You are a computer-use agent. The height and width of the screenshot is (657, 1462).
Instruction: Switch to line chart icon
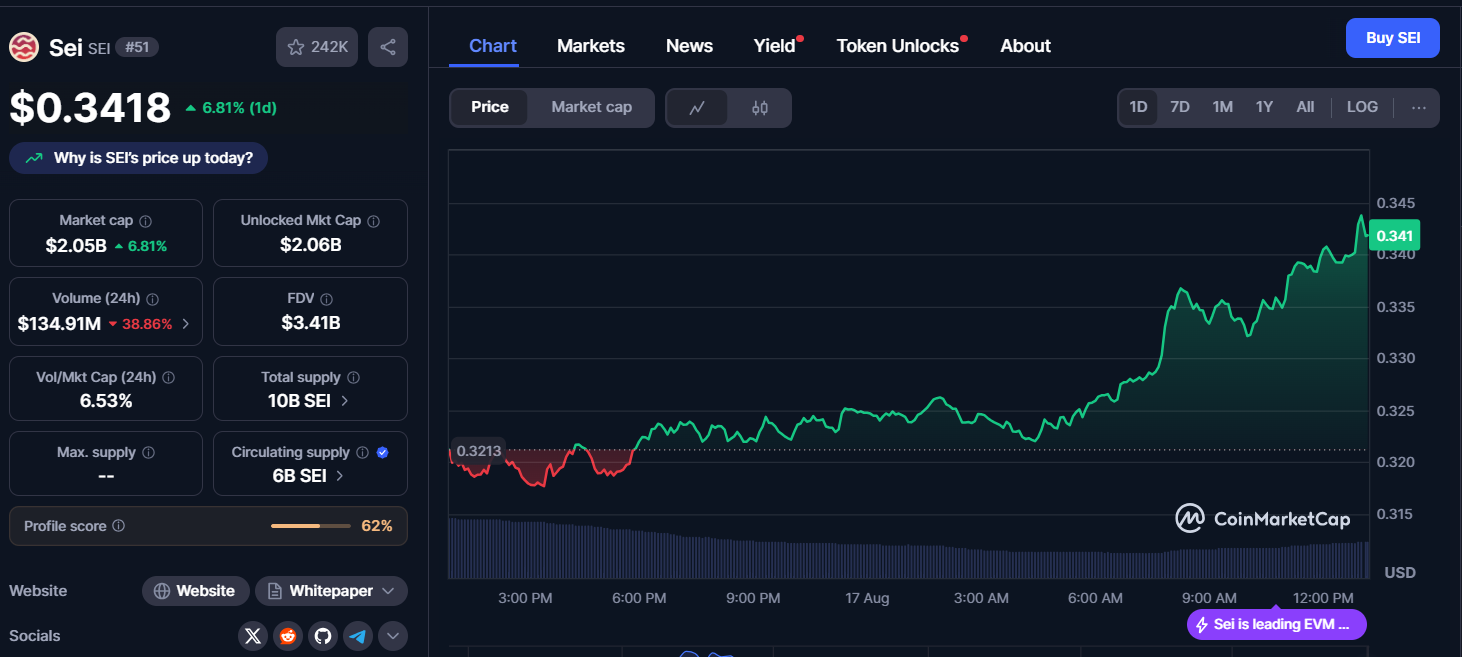[697, 108]
